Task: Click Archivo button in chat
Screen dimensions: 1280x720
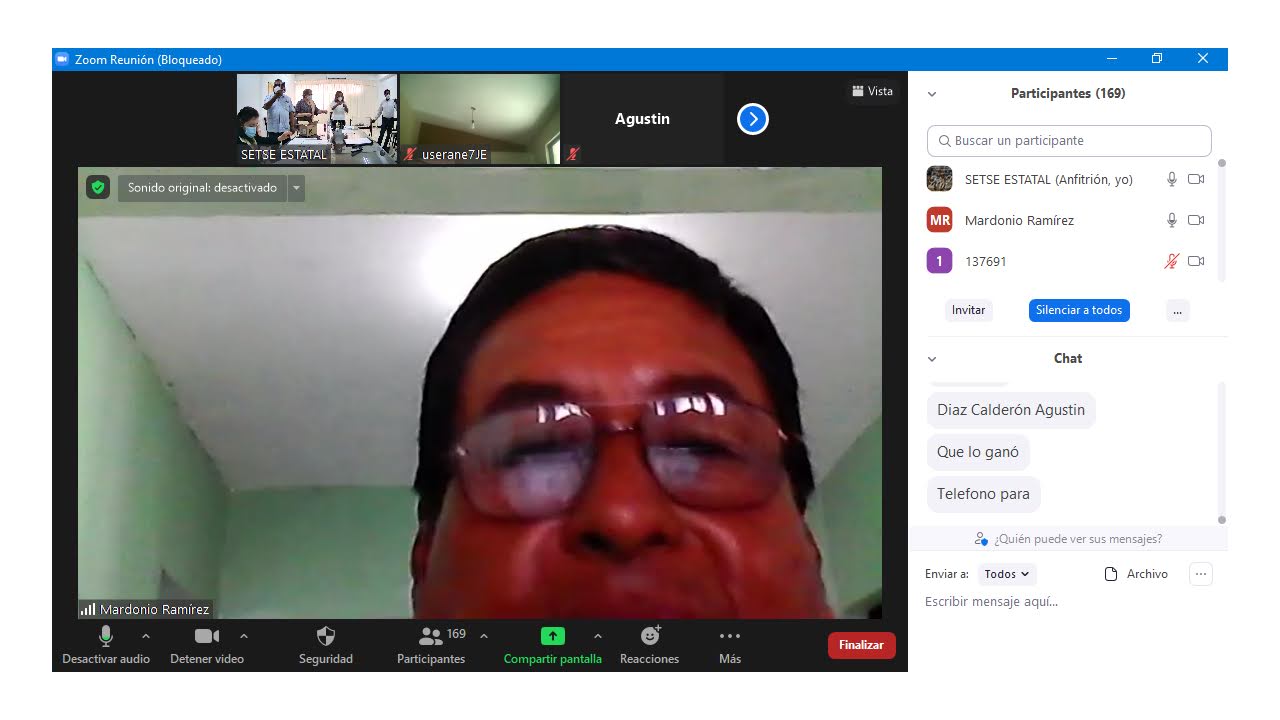Action: pos(1136,574)
